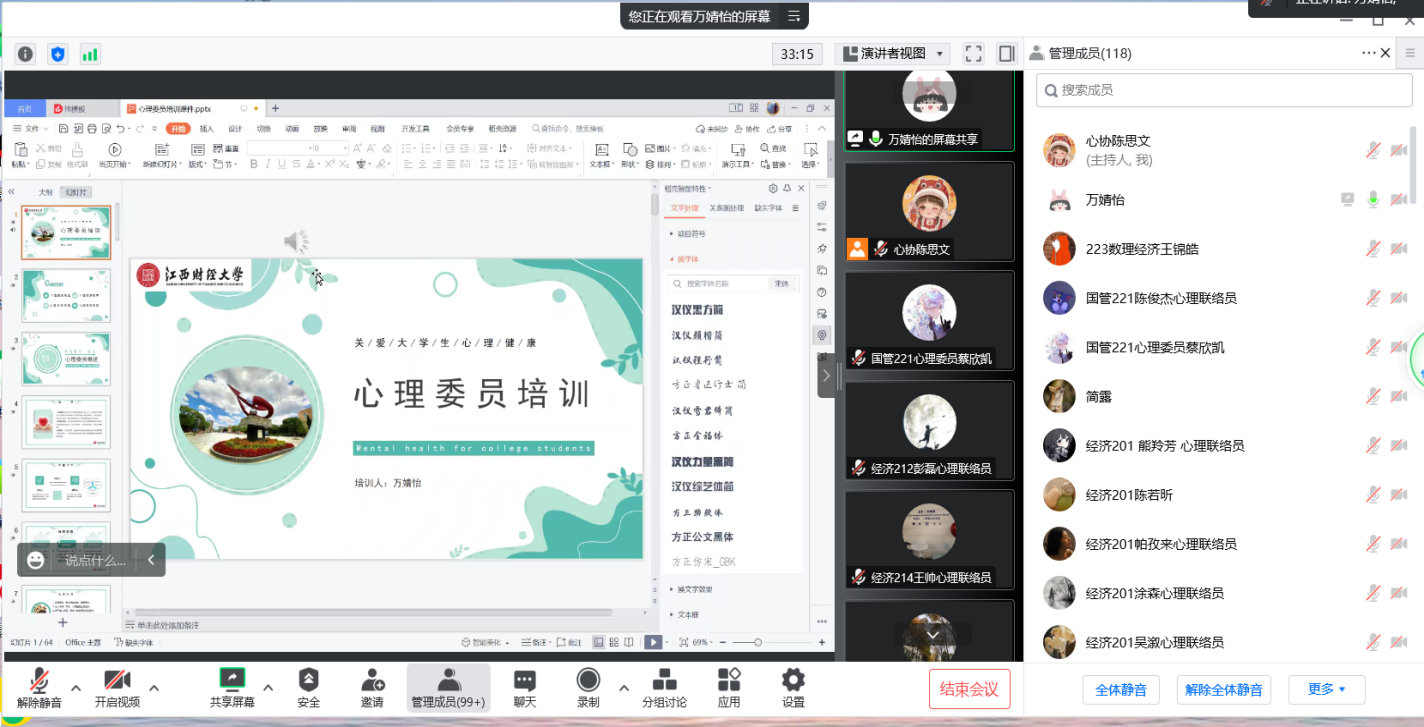Open the 邀请 invite icon
The height and width of the screenshot is (727, 1424).
372,688
